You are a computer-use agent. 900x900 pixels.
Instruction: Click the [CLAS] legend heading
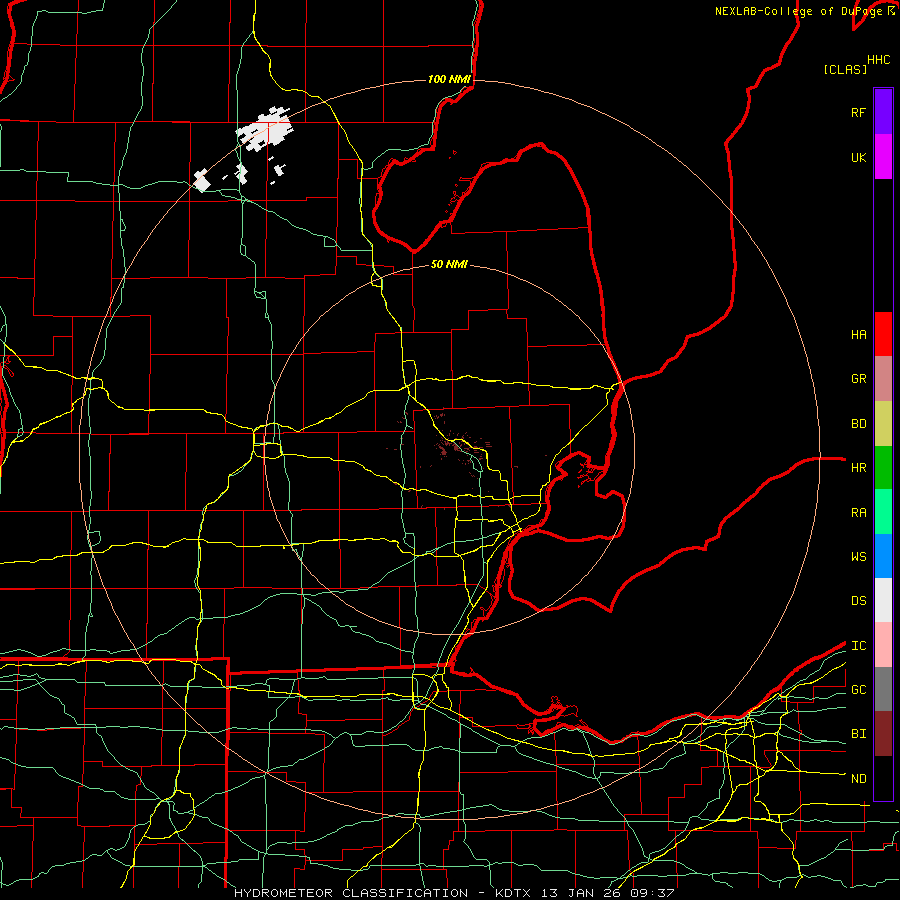tap(845, 69)
